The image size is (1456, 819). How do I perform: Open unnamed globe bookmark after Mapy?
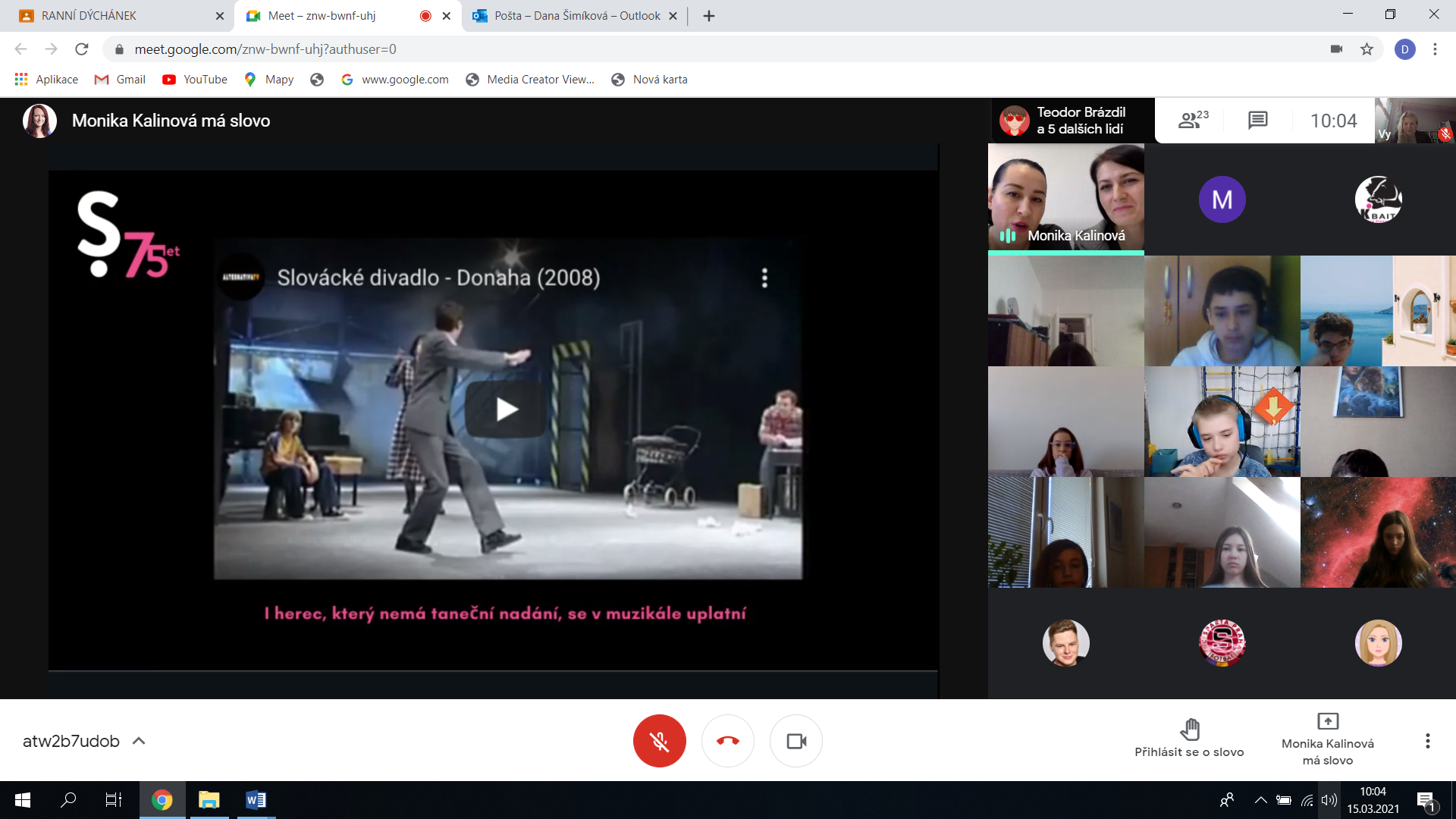pyautogui.click(x=317, y=80)
